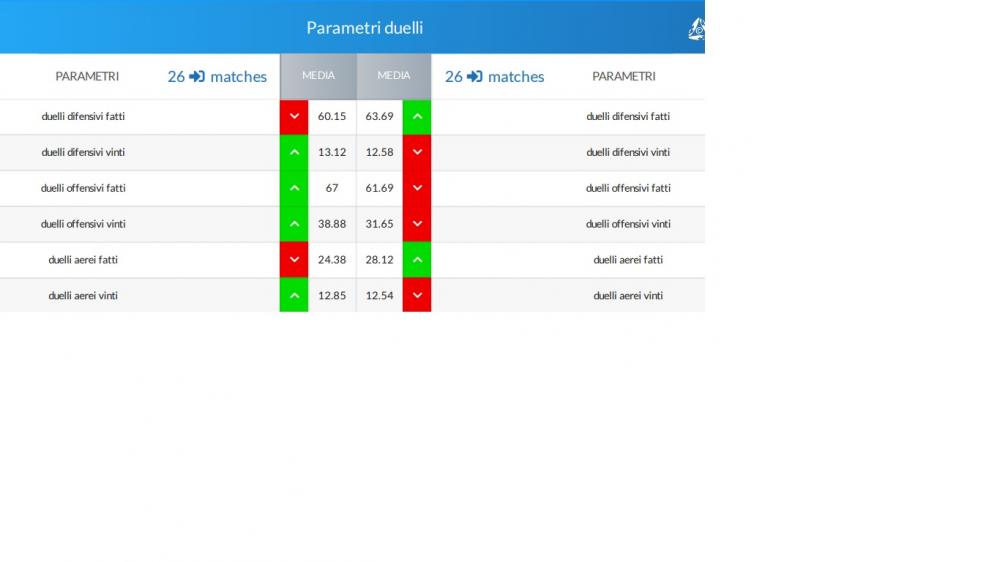Viewport: 1000px width, 562px height.
Task: Click right 'duelli offensivi vinti' label
Action: (x=628, y=224)
